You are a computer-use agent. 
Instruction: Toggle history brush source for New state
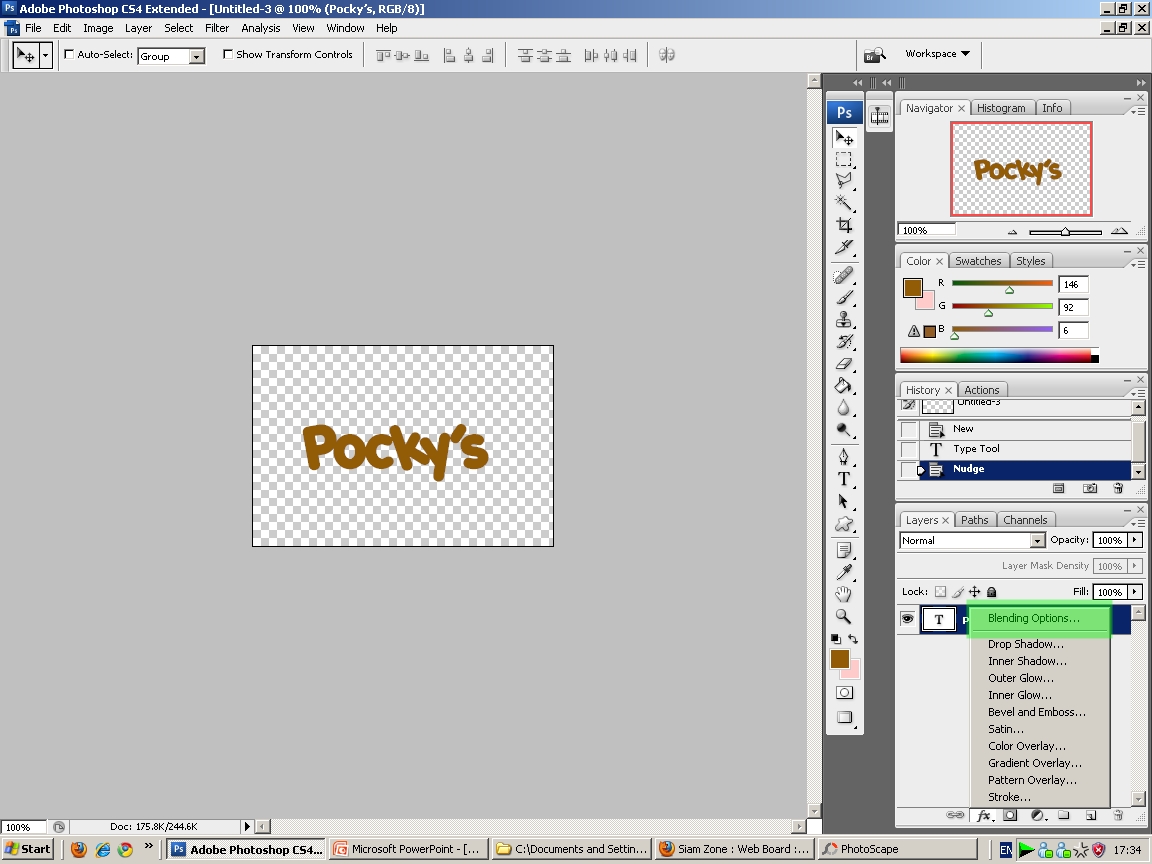909,429
